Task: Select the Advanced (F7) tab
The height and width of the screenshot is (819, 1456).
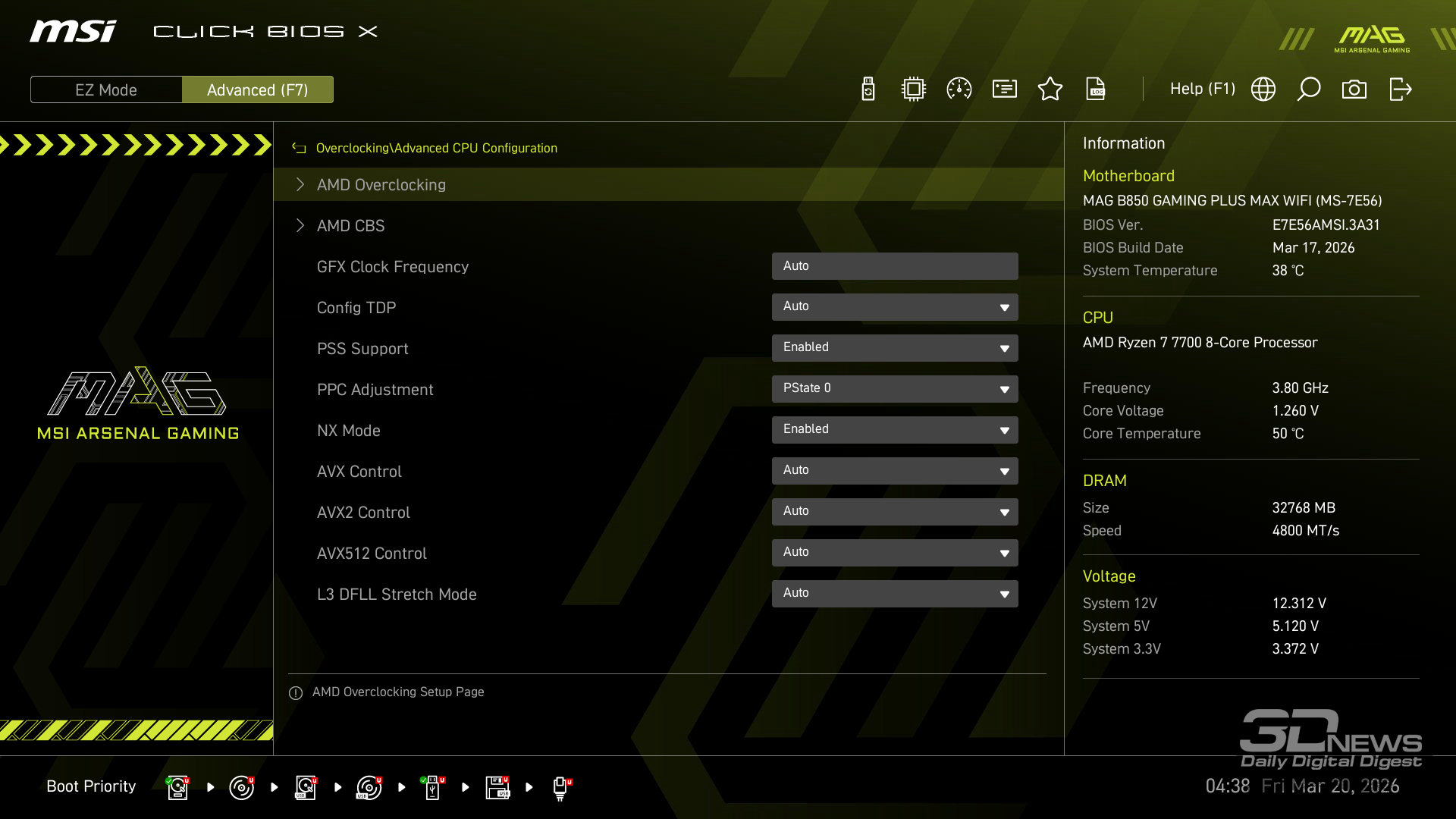Action: tap(257, 89)
